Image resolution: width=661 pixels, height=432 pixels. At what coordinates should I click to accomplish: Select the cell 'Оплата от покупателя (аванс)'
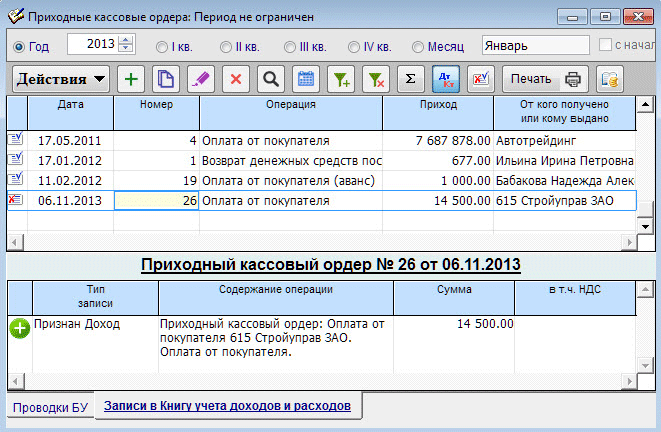click(x=291, y=180)
